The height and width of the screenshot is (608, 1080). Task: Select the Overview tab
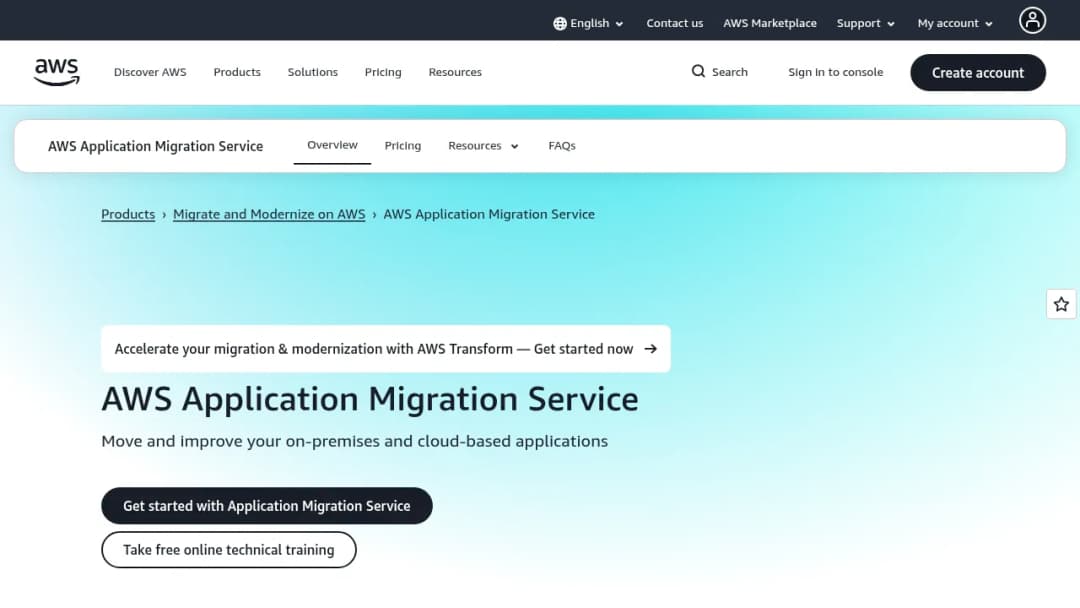332,145
